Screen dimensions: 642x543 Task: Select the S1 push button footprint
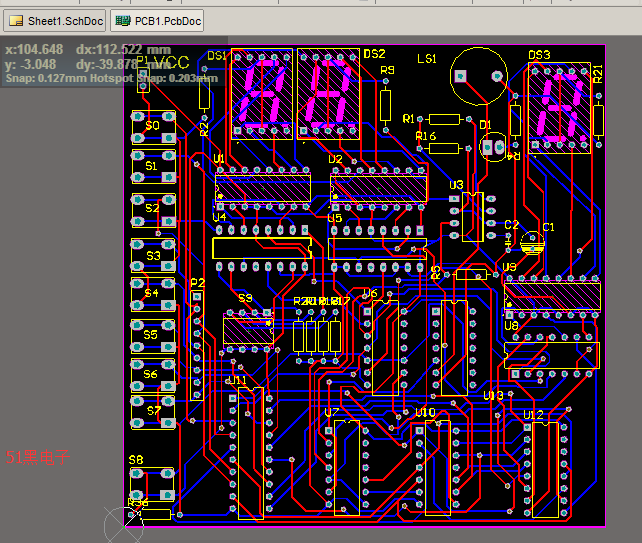154,167
